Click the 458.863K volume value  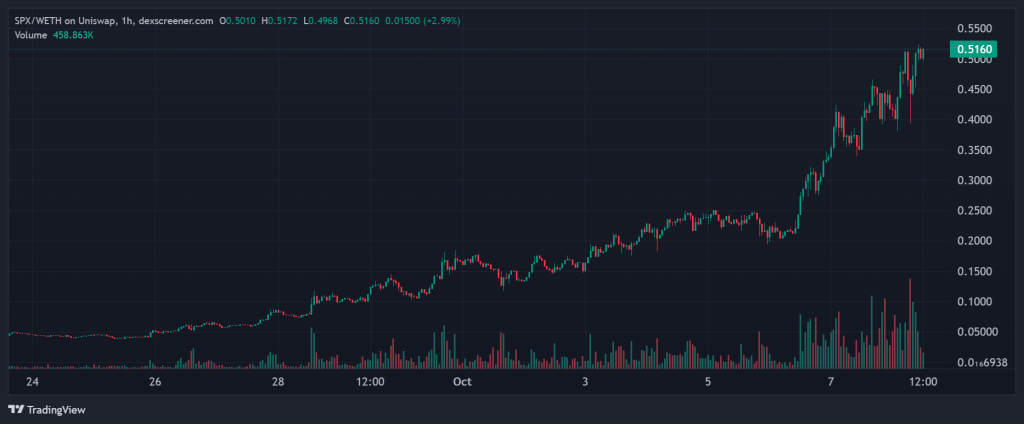coord(73,36)
